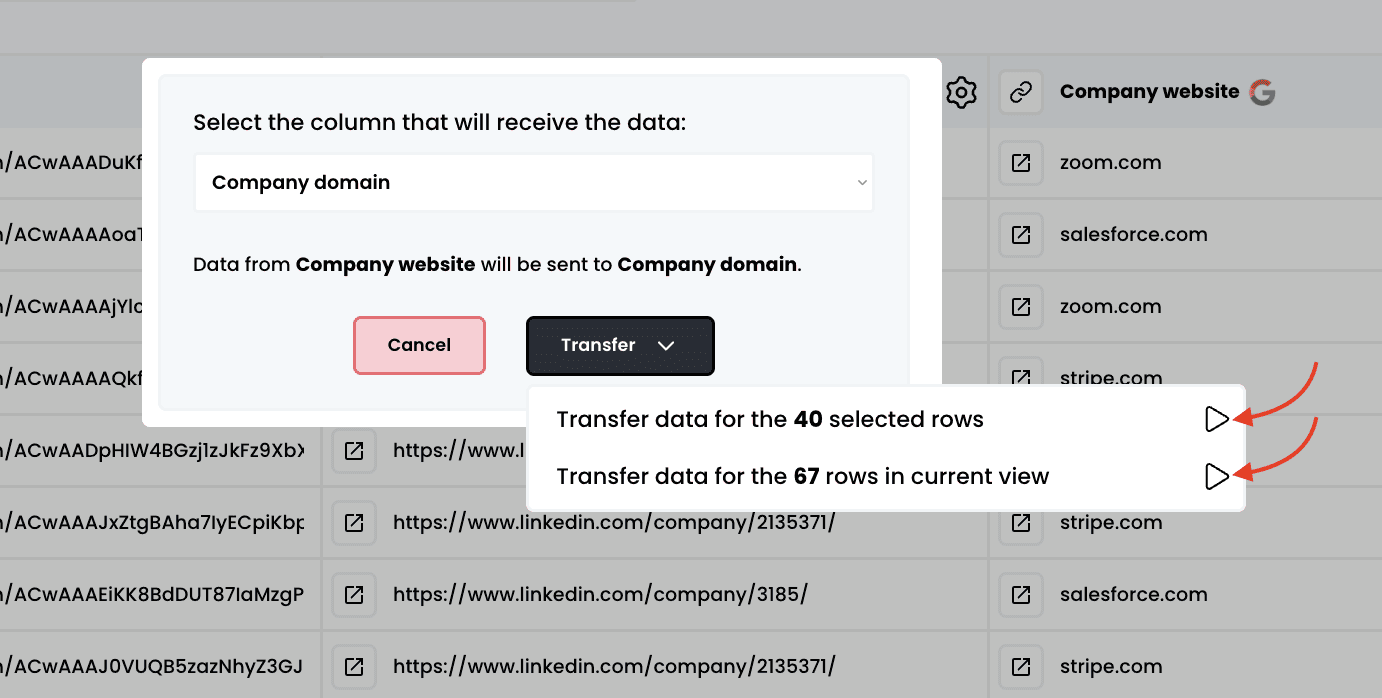Click linkedin.com/company/2135371 URL in ACwAAAJ0VUQB5 row

point(614,667)
